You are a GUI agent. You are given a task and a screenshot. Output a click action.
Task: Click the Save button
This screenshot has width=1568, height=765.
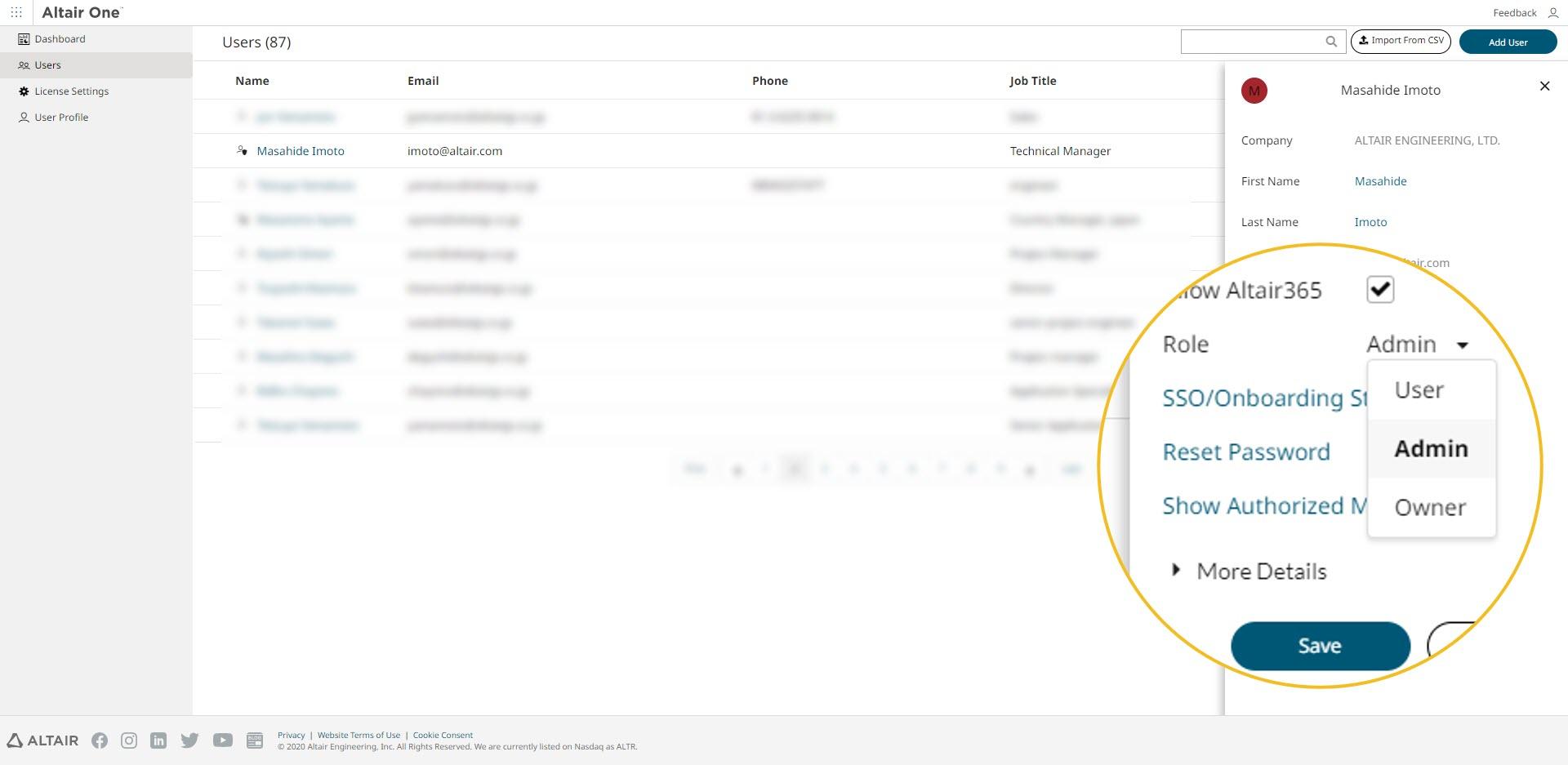(x=1319, y=645)
